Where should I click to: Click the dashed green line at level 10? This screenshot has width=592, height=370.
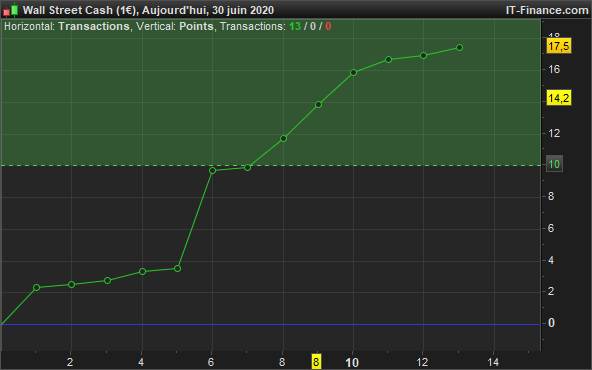coord(271,165)
